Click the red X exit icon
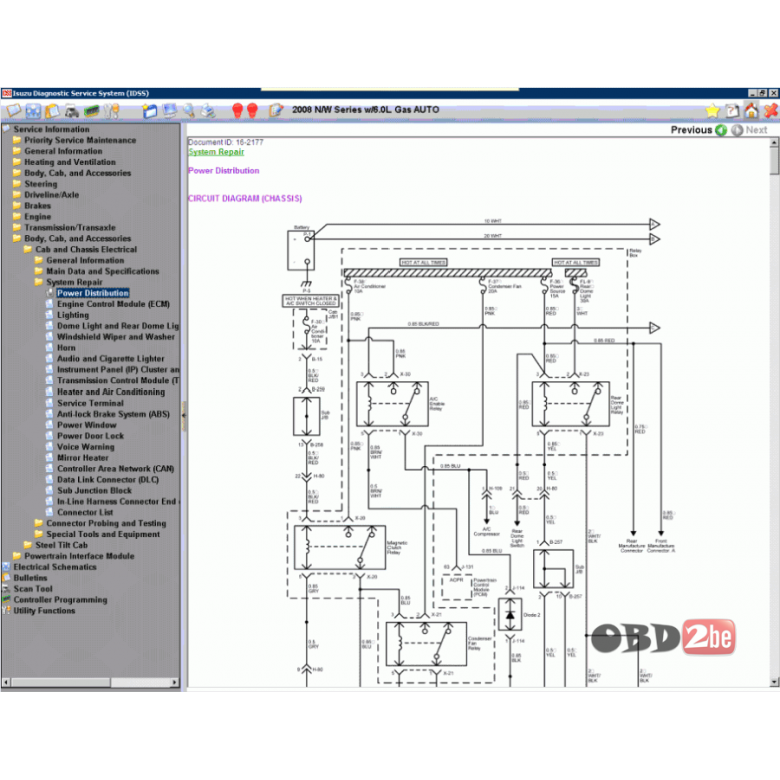Image resolution: width=780 pixels, height=780 pixels. [771, 110]
